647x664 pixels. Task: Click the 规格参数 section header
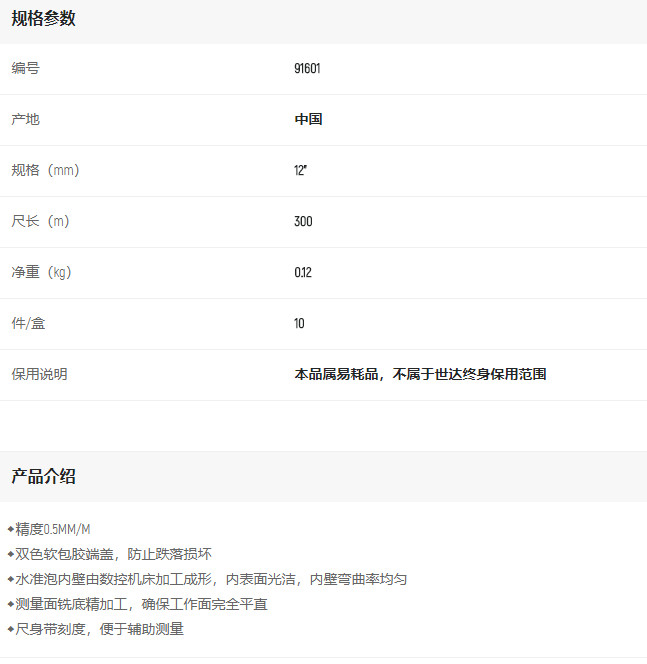coord(43,18)
